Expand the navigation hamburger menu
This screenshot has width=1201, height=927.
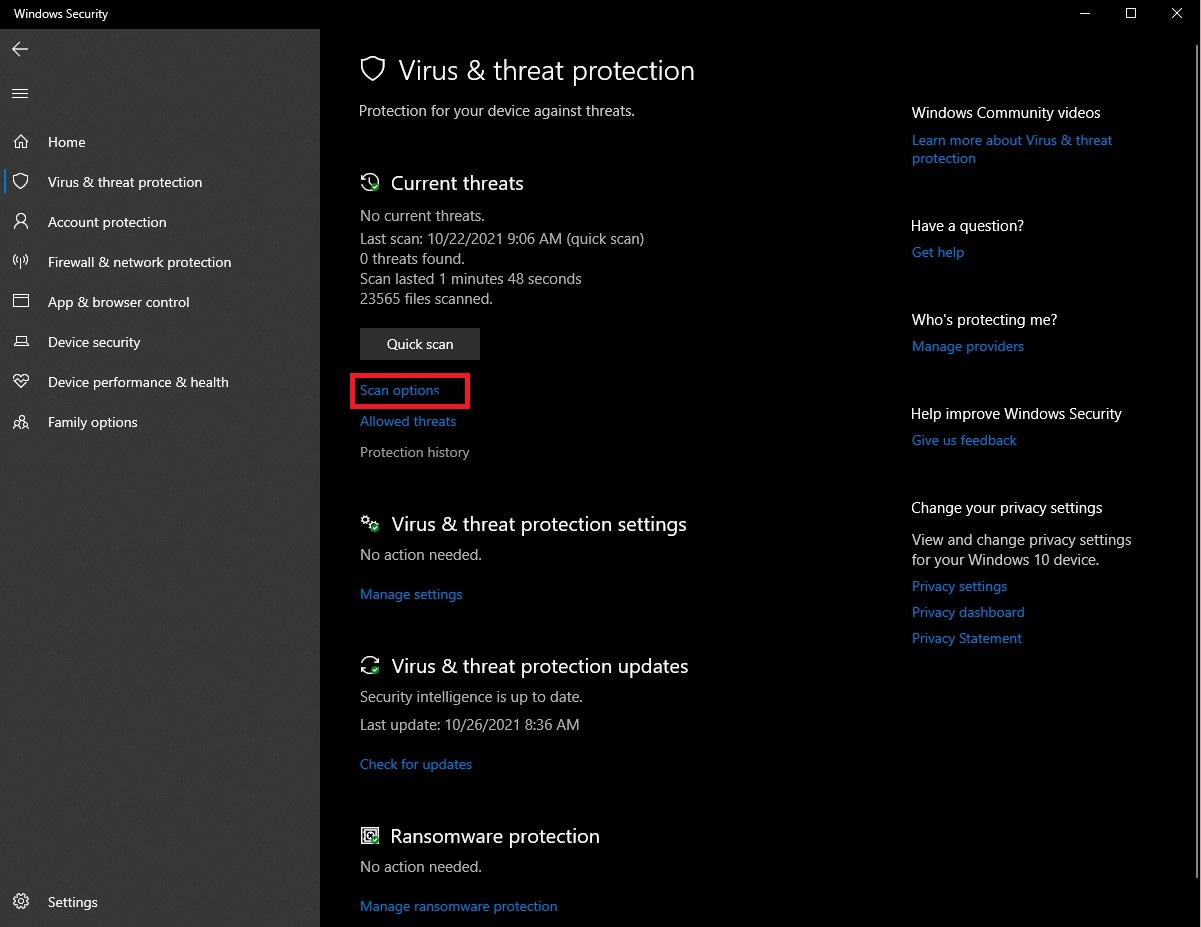click(x=19, y=93)
